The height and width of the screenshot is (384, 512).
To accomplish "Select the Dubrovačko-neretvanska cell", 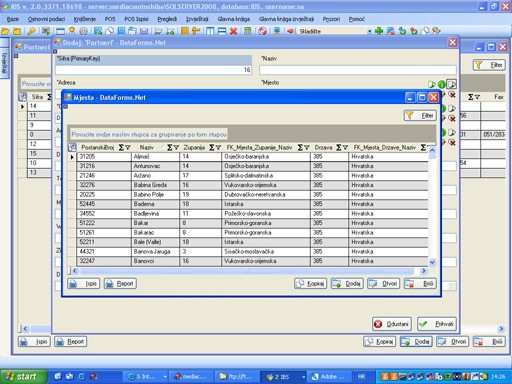I will (266, 195).
